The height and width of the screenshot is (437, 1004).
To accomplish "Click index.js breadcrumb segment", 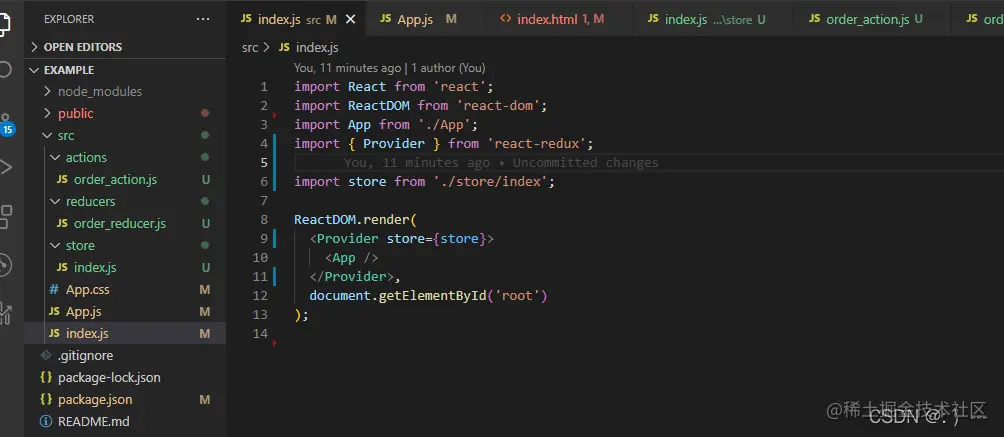I will 309,47.
